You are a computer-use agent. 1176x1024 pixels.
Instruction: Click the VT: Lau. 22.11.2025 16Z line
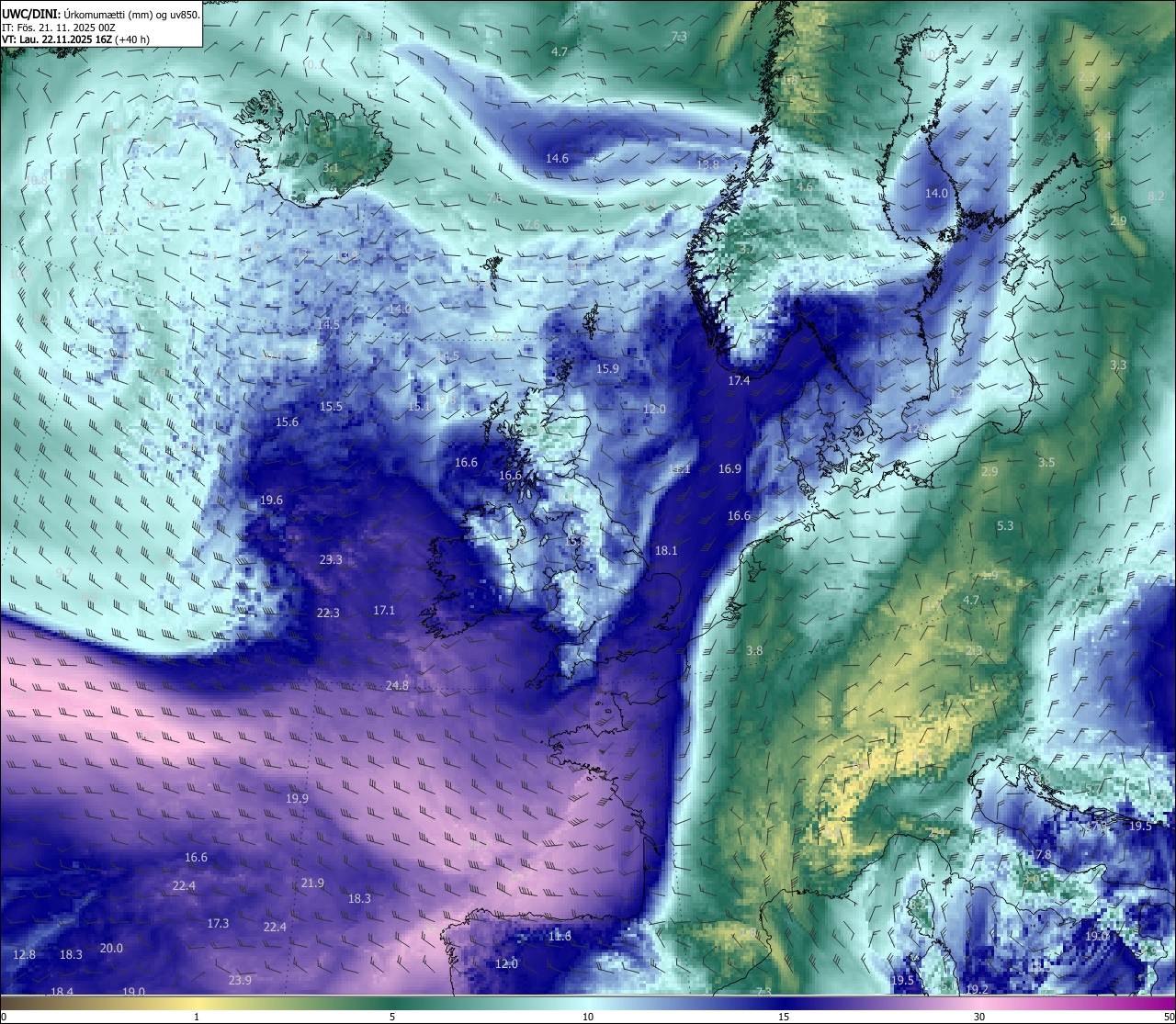(75, 39)
